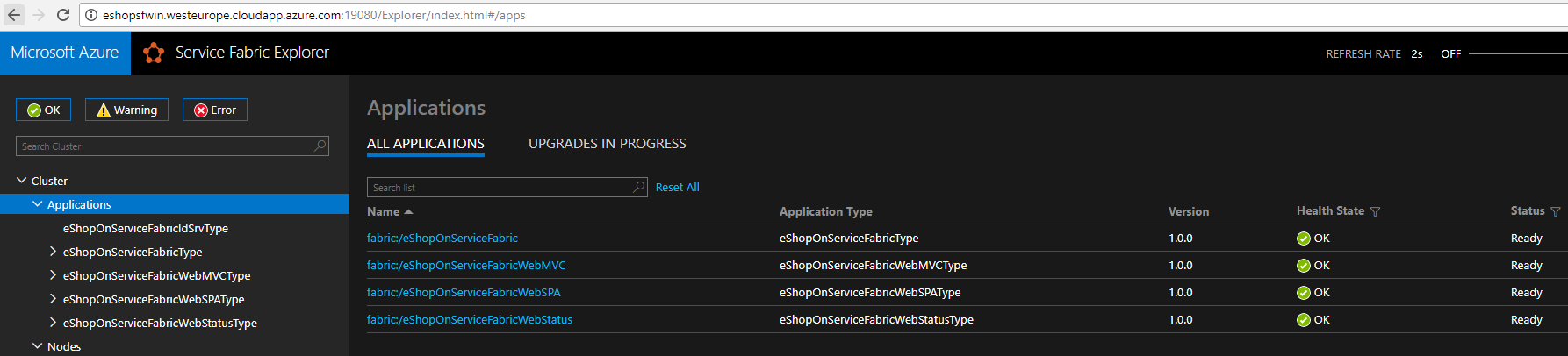Click the Search Cluster input field
The width and height of the screenshot is (1568, 356).
pos(162,146)
